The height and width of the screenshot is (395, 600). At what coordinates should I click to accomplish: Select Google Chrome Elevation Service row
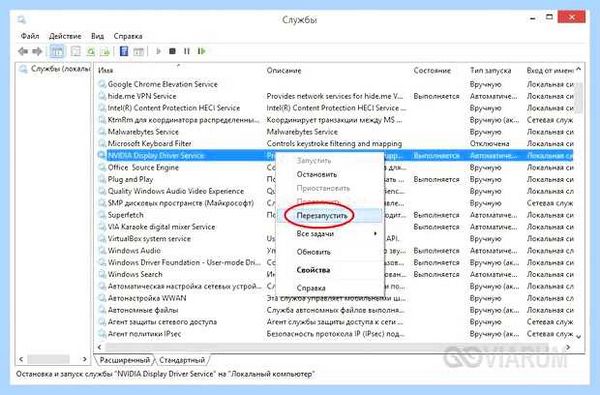click(x=335, y=84)
